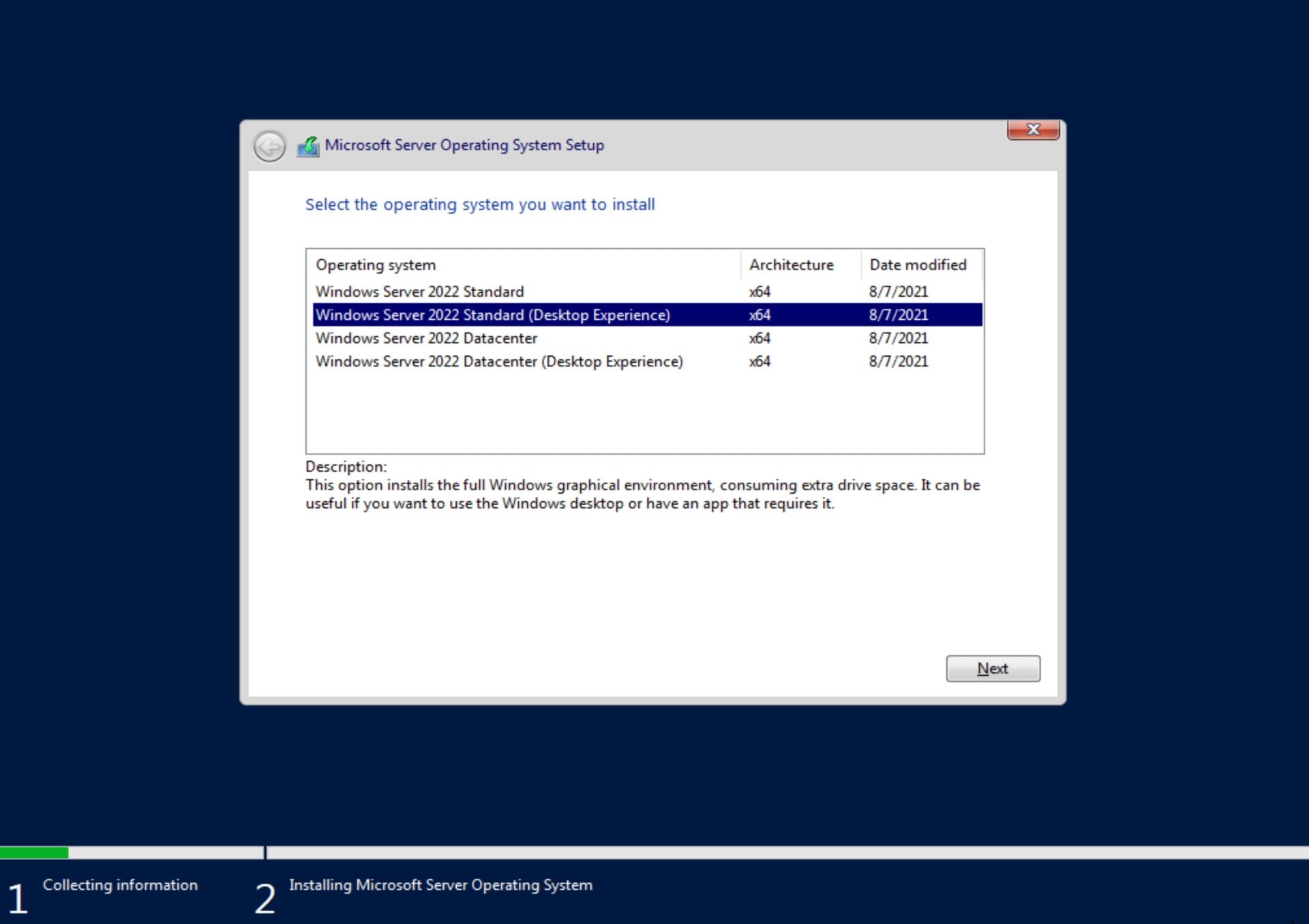Sort by the Operating system column header
Image resolution: width=1309 pixels, height=924 pixels.
376,265
